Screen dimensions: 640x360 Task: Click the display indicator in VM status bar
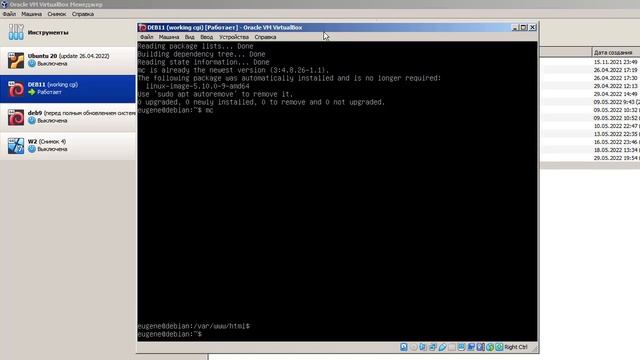[461, 347]
